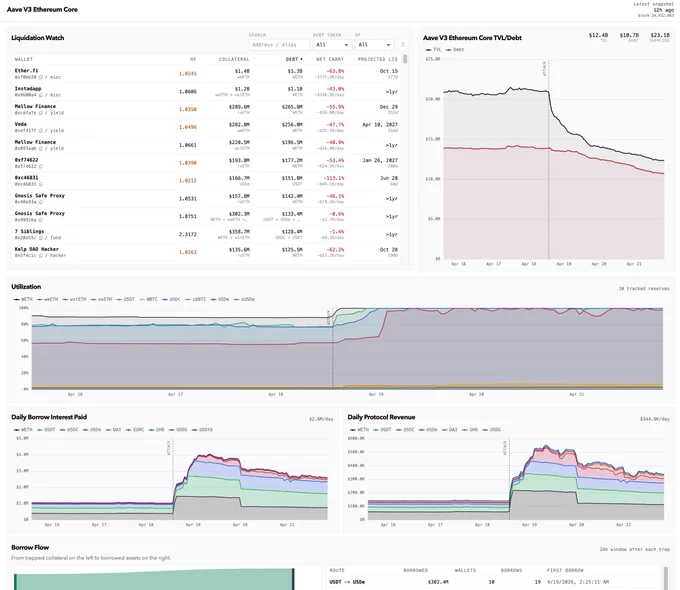Select the USDT to USDe route row
The height and width of the screenshot is (590, 680).
click(495, 582)
